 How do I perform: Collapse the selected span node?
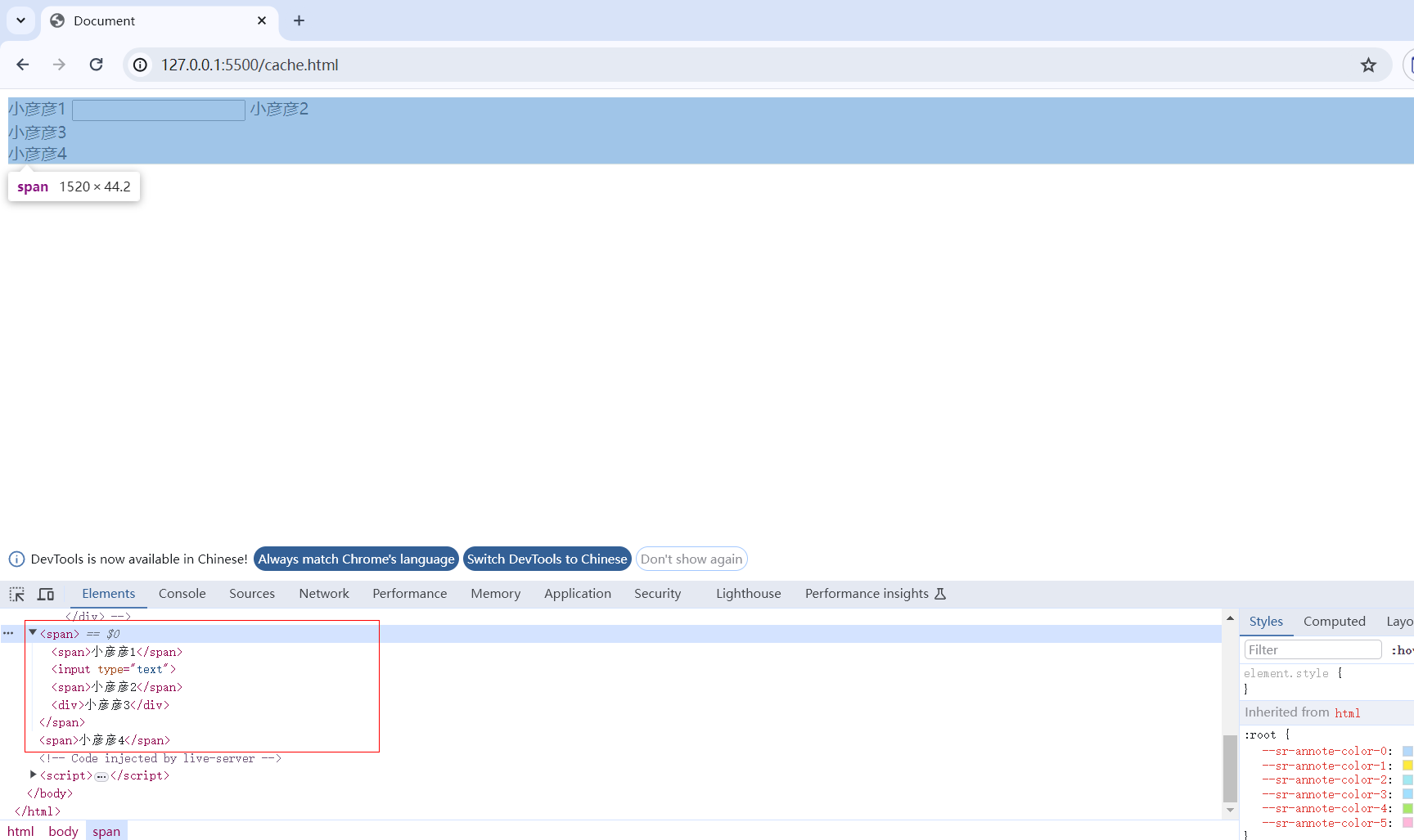click(x=33, y=632)
